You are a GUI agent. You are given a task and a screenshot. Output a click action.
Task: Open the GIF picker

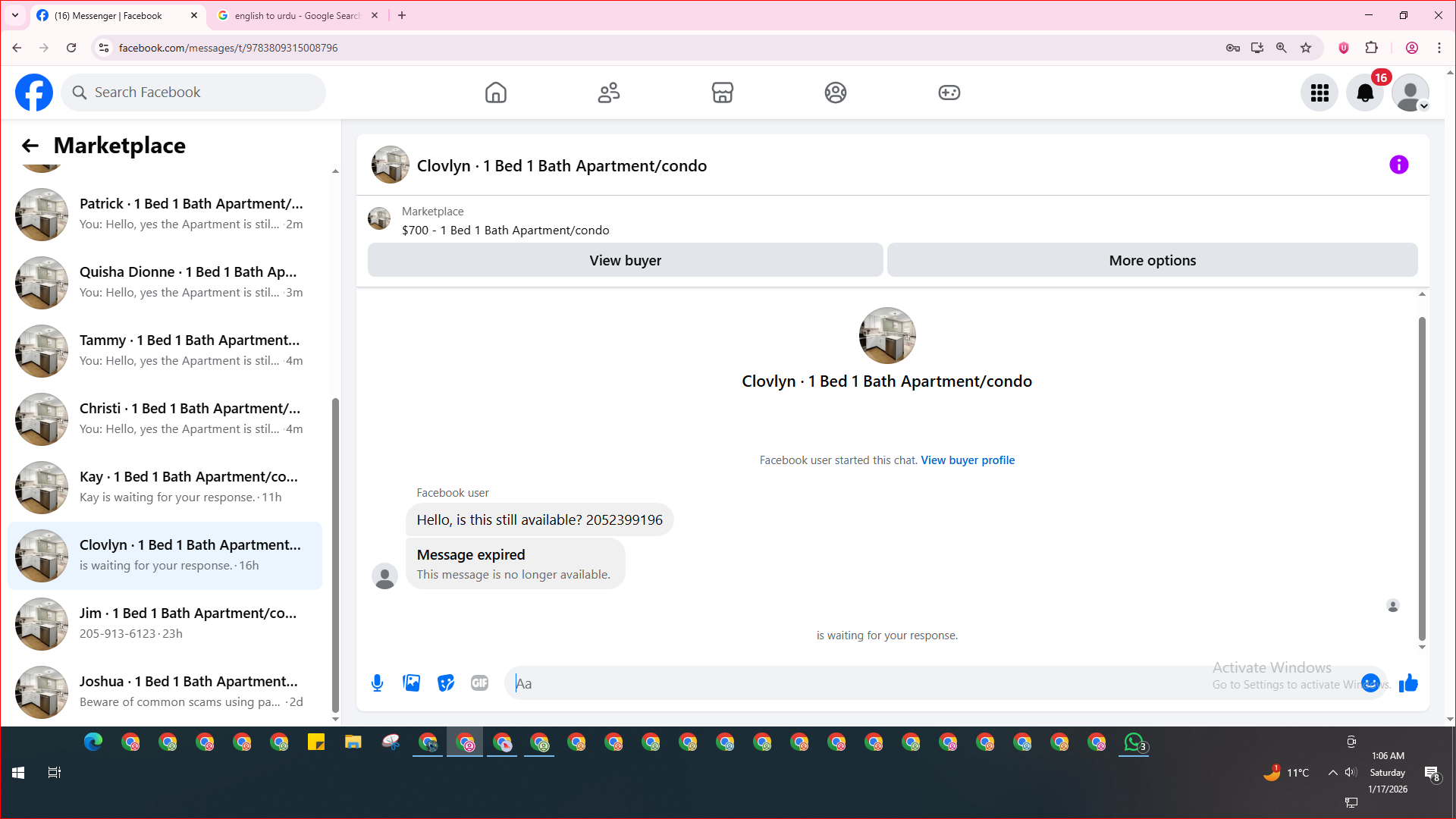coord(479,683)
